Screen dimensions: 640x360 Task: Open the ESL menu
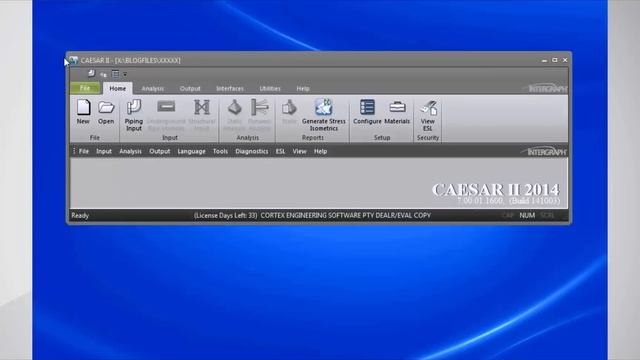[280, 151]
